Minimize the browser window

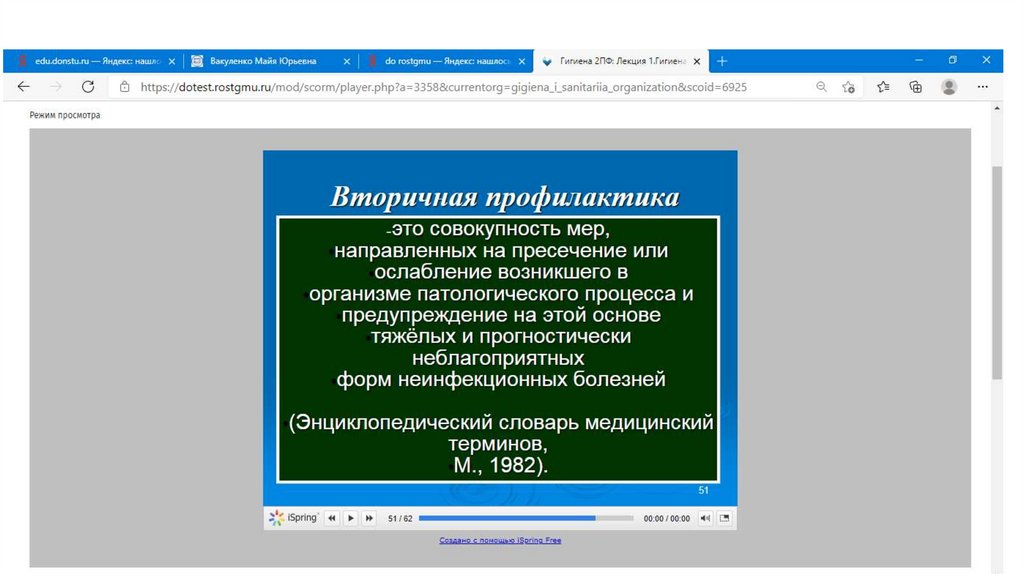[919, 60]
